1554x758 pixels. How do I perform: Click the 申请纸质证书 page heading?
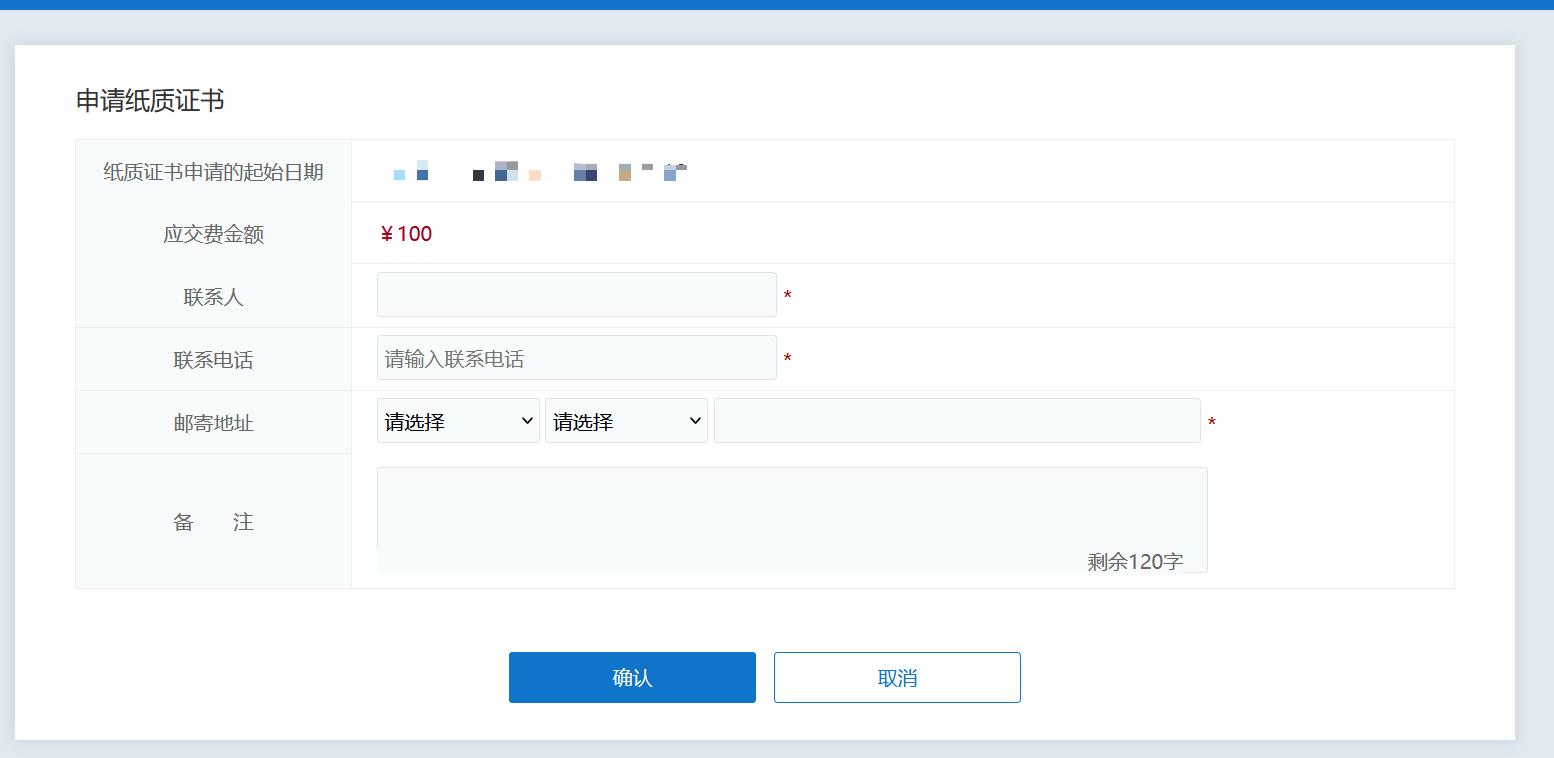pyautogui.click(x=150, y=101)
